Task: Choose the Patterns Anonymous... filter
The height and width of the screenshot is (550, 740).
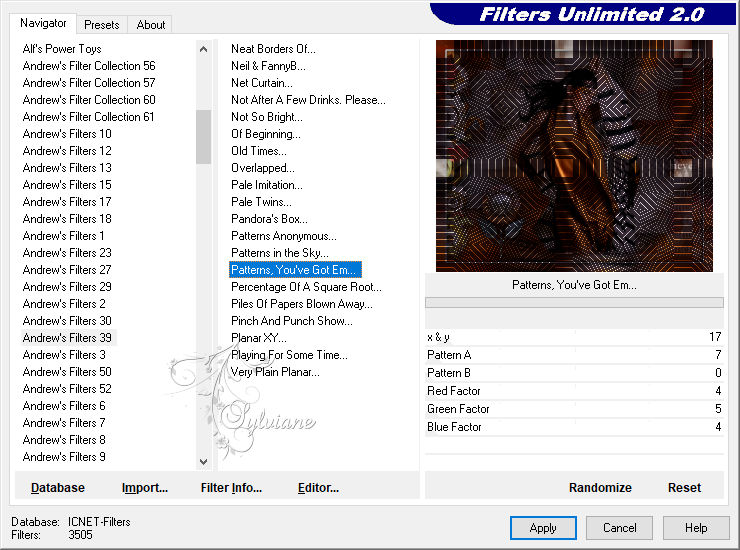Action: tap(284, 236)
